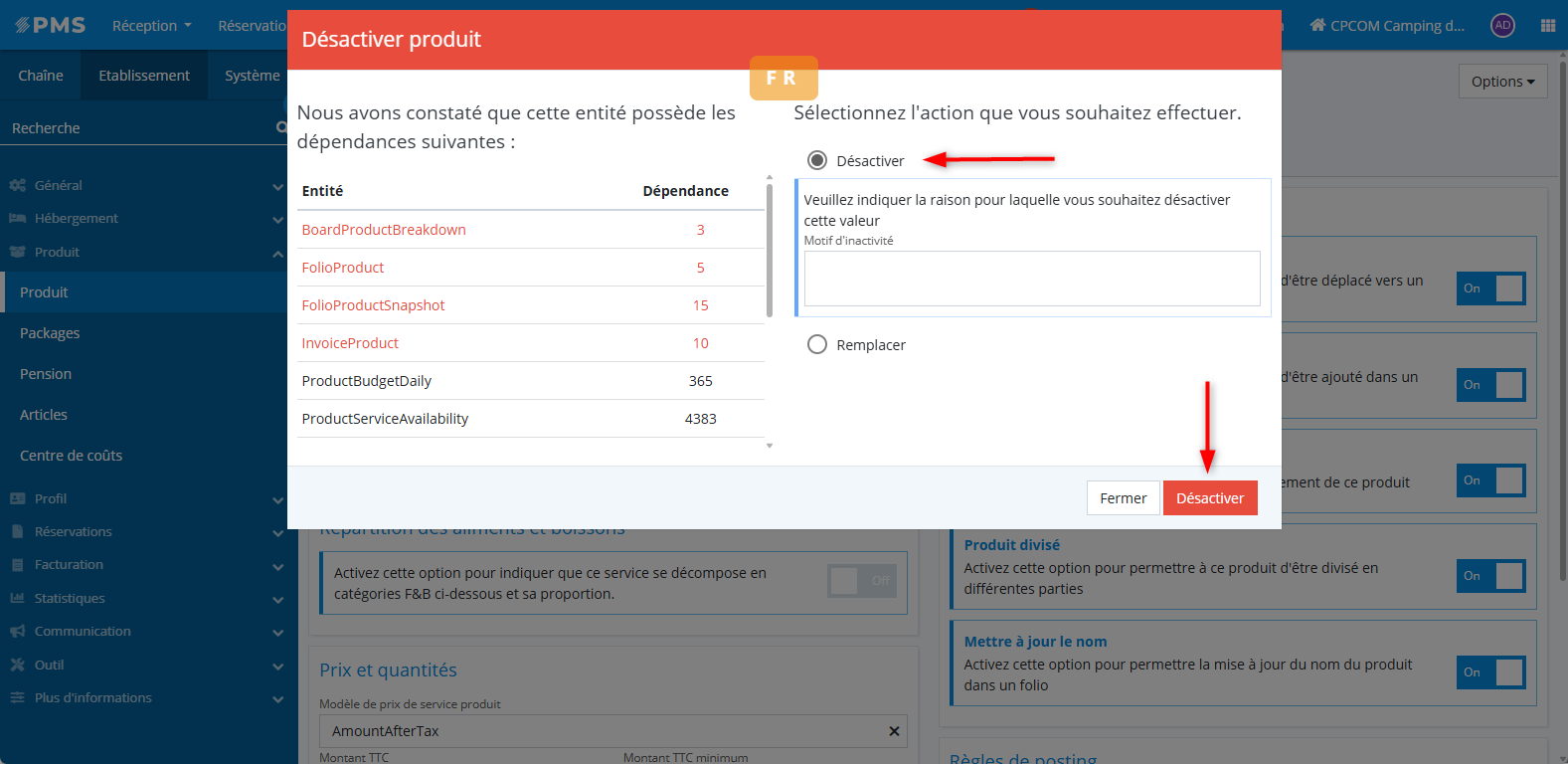Open the Options dropdown
Image resolution: width=1568 pixels, height=764 pixels.
tap(1502, 82)
